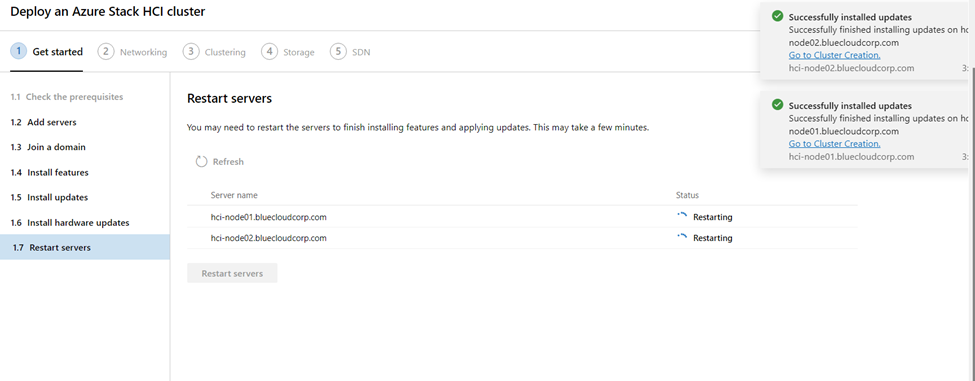Select step 4 circle Storage
This screenshot has height=381, width=975.
[x=269, y=52]
